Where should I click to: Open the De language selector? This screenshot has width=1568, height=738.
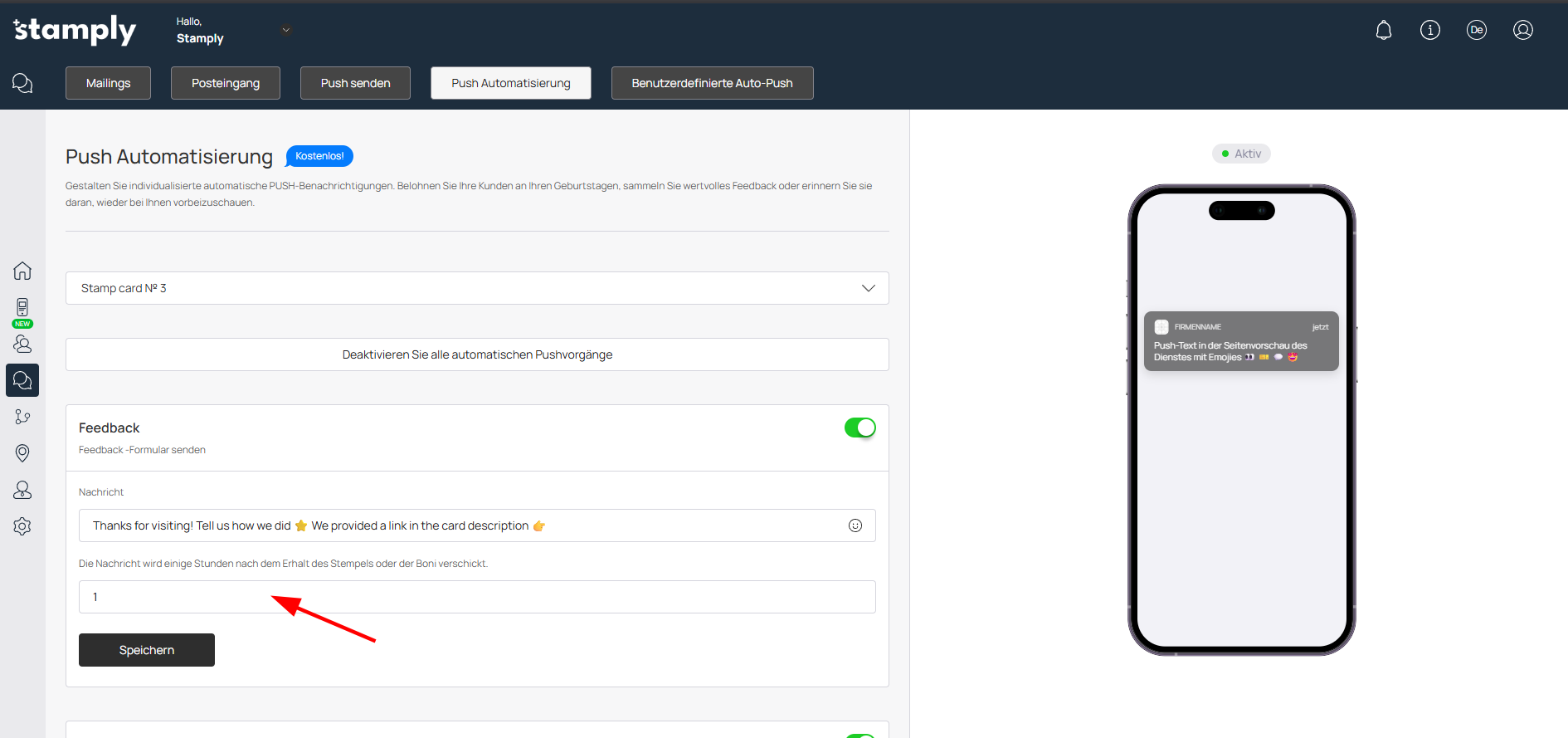pyautogui.click(x=1476, y=31)
